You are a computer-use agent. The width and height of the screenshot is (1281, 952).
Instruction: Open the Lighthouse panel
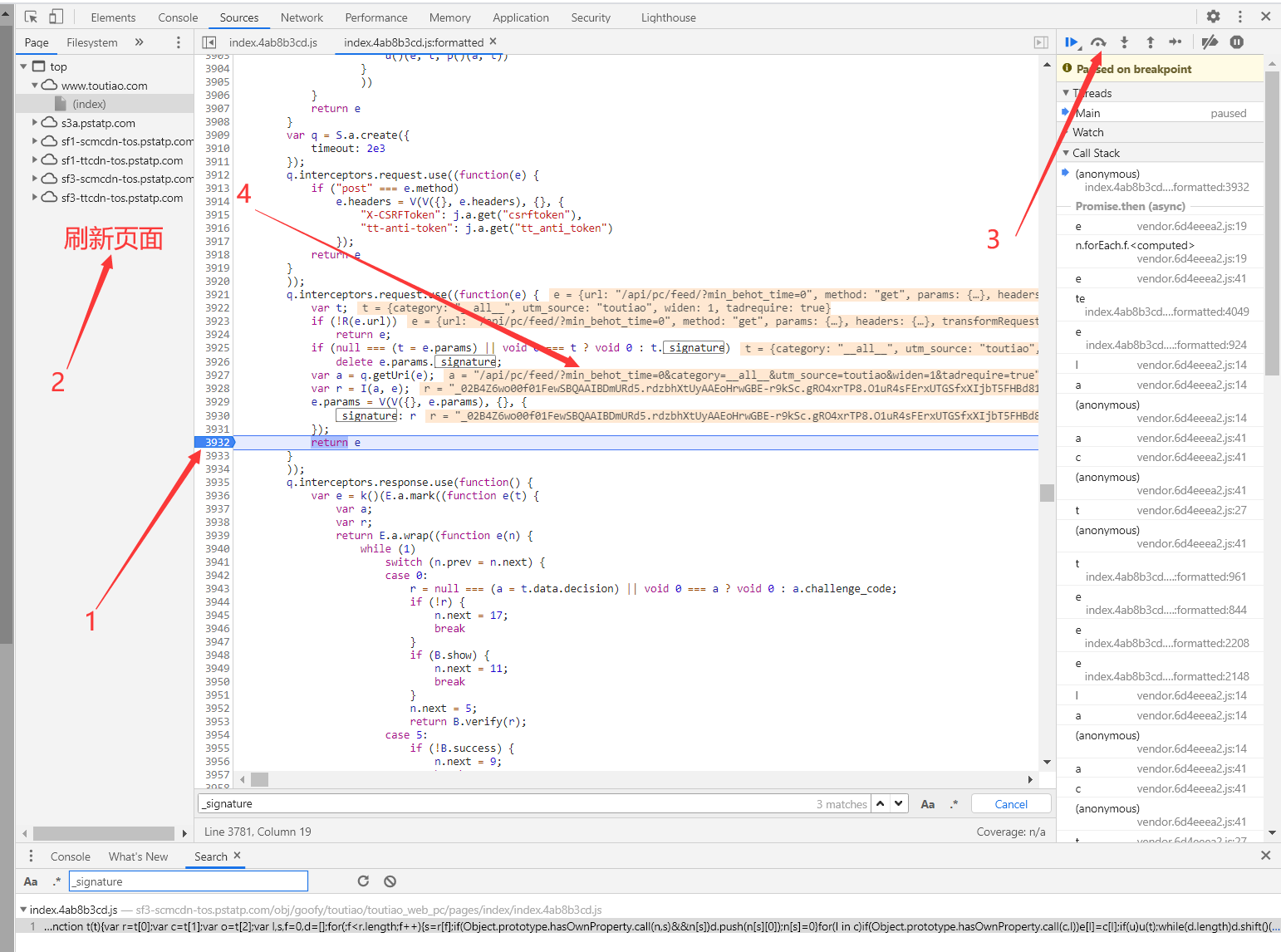tap(669, 17)
